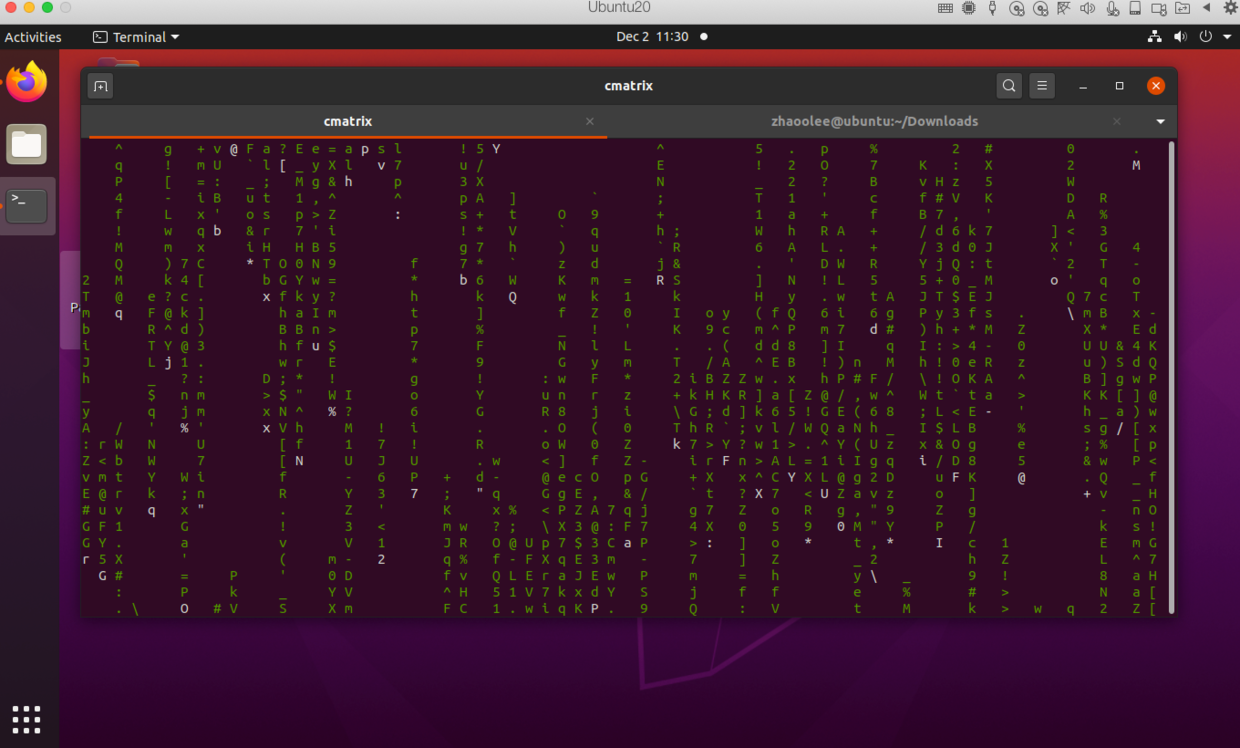Open a new terminal tab

point(100,86)
